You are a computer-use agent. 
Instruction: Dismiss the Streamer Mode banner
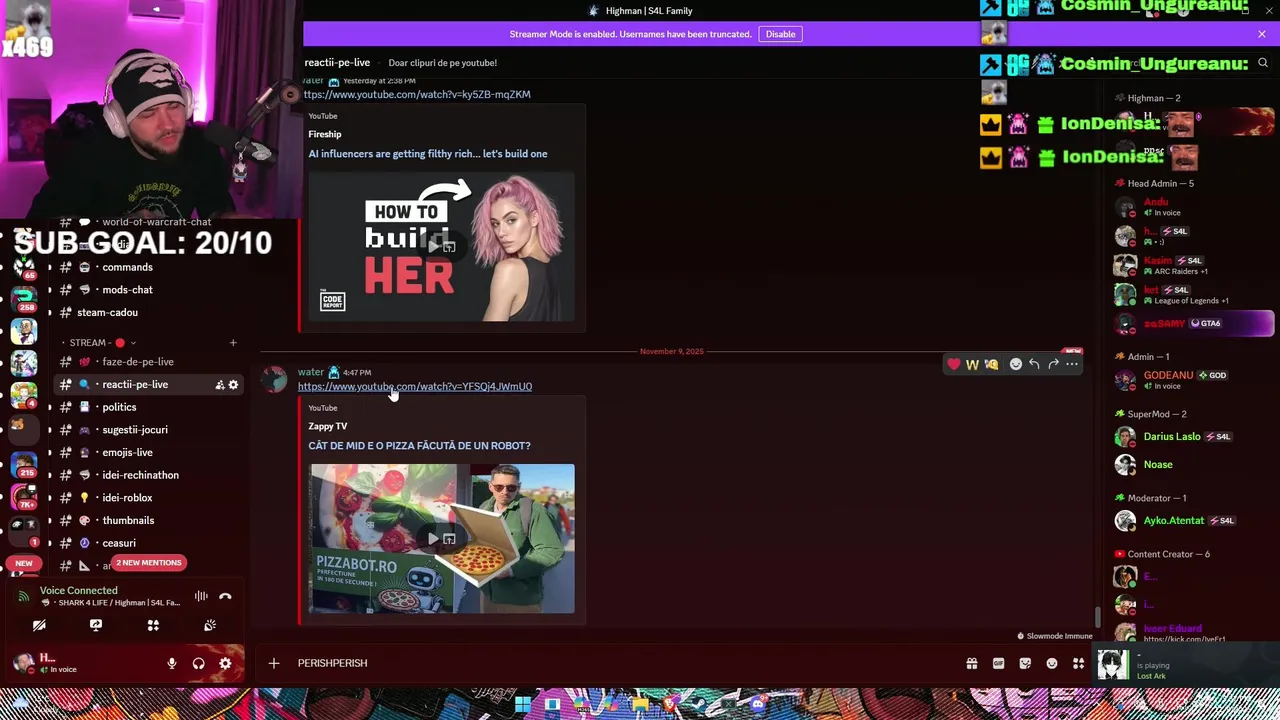(1262, 34)
